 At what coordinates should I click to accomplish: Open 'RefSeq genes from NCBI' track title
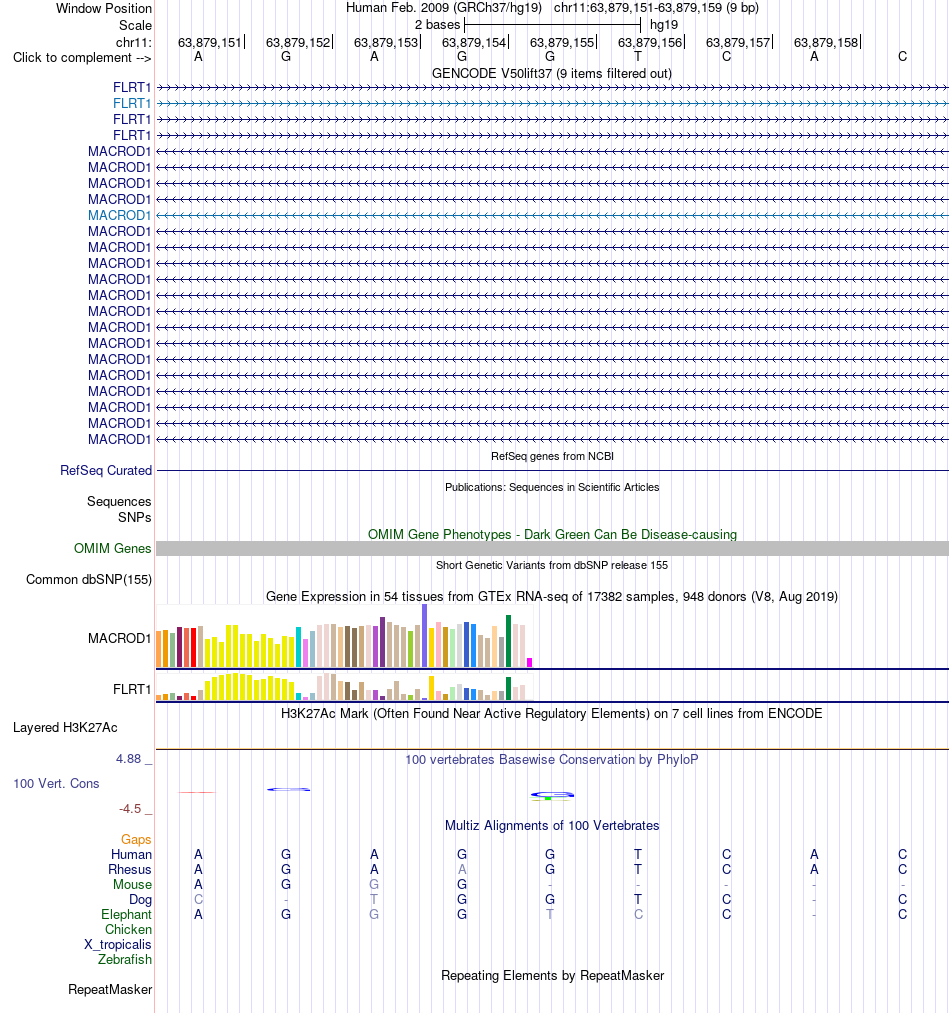click(552, 456)
